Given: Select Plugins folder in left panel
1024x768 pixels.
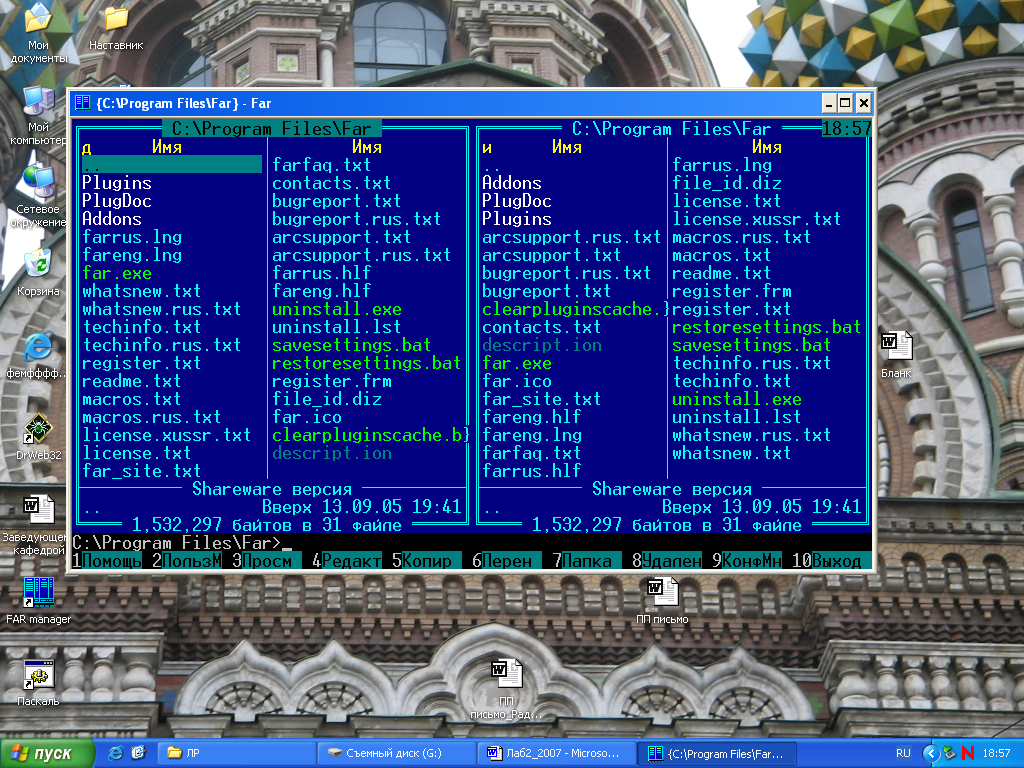Looking at the screenshot, I should pyautogui.click(x=117, y=183).
